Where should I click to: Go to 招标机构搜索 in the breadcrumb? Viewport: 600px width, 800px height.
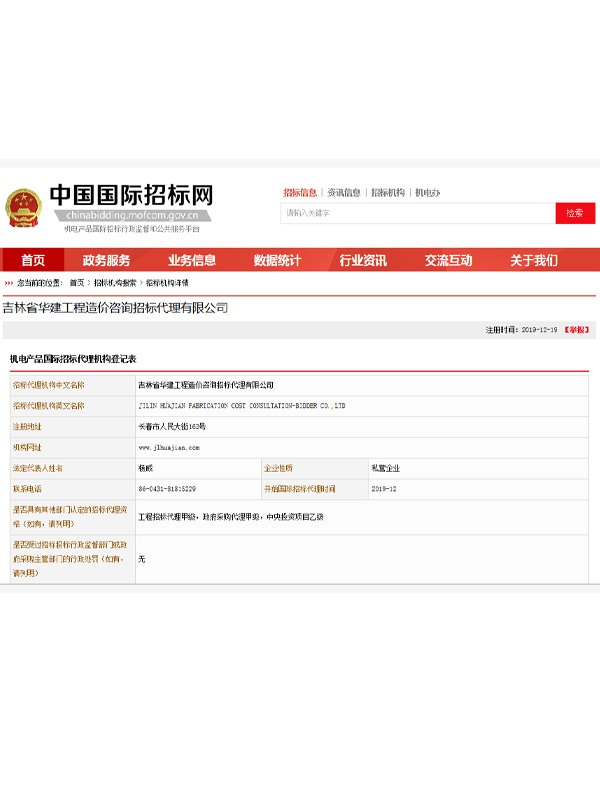(115, 283)
